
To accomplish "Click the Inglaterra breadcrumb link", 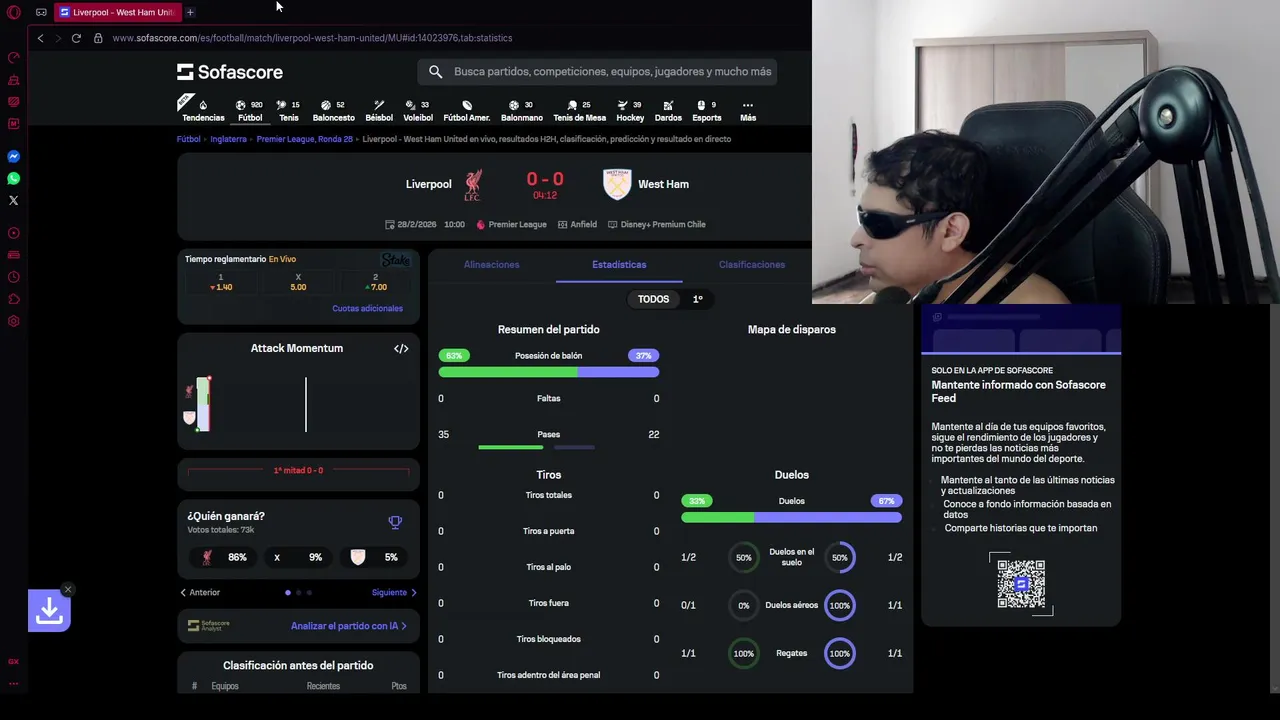I will coord(228,139).
